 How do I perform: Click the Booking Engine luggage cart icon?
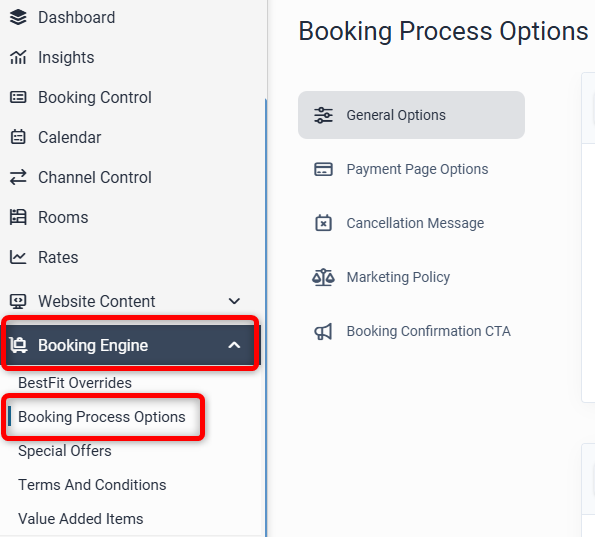point(18,345)
